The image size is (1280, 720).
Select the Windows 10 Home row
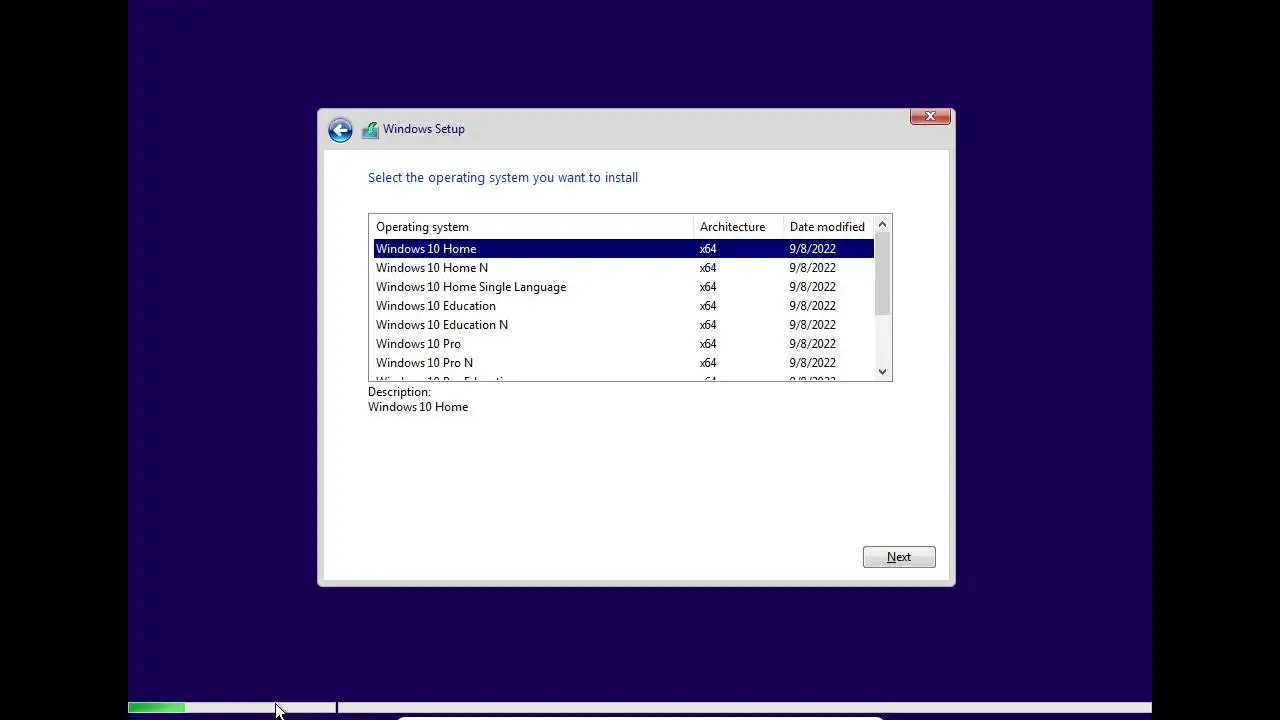click(x=623, y=249)
